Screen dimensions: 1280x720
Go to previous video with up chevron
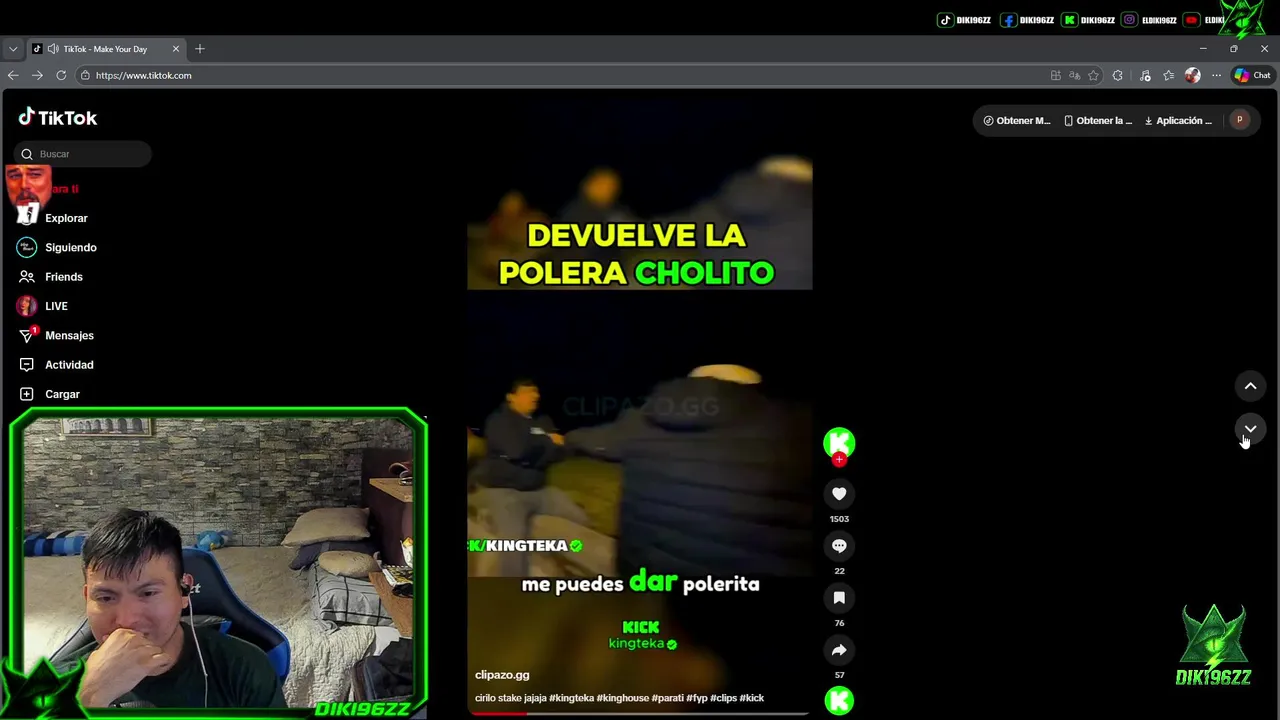coord(1250,386)
